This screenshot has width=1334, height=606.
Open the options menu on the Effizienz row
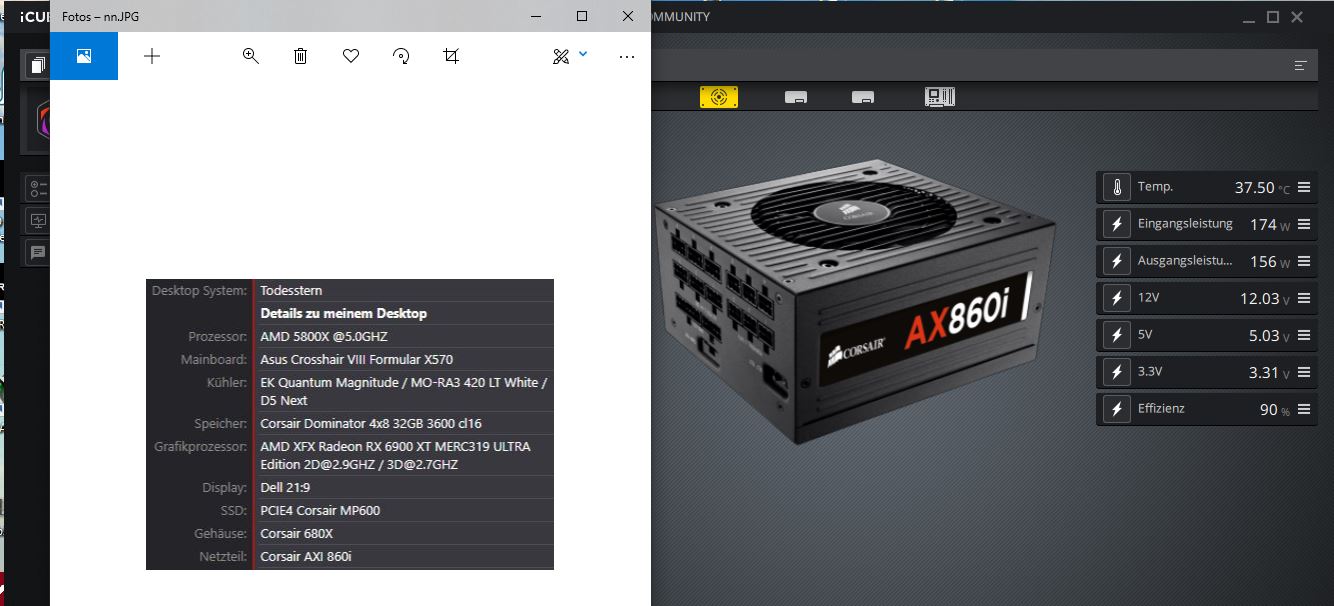(1303, 409)
